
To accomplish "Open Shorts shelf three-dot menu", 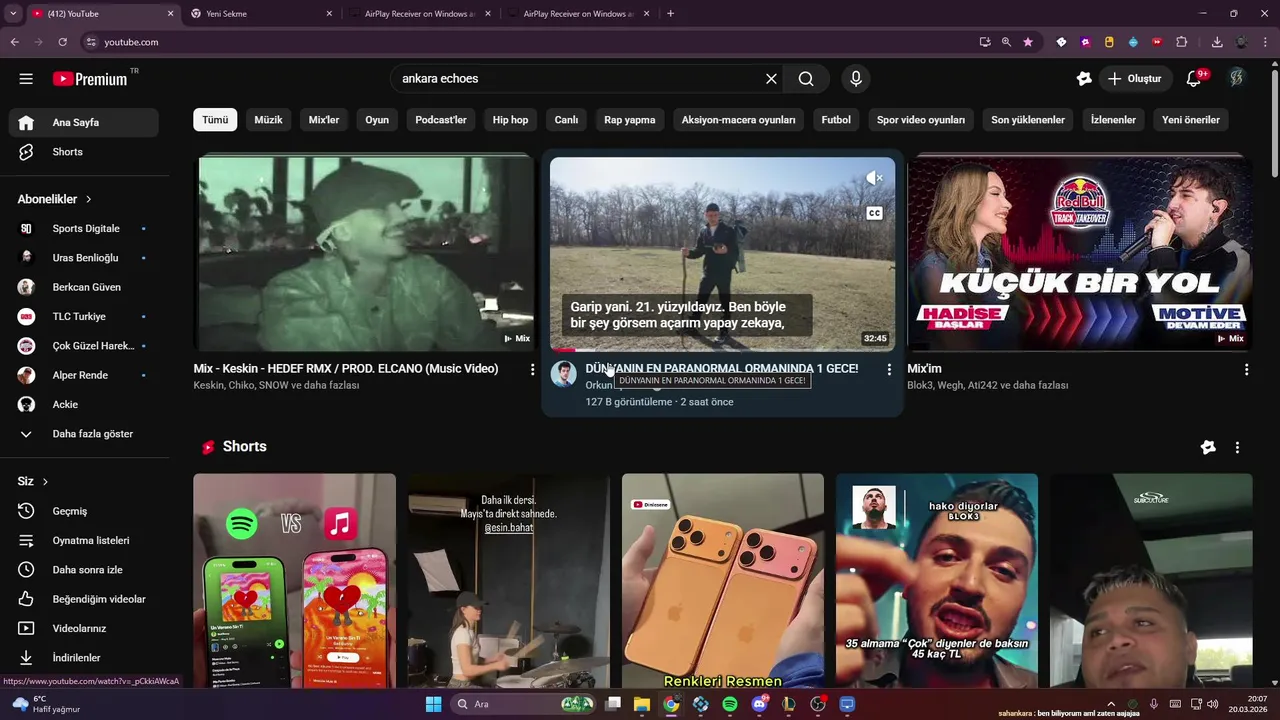I will 1237,447.
